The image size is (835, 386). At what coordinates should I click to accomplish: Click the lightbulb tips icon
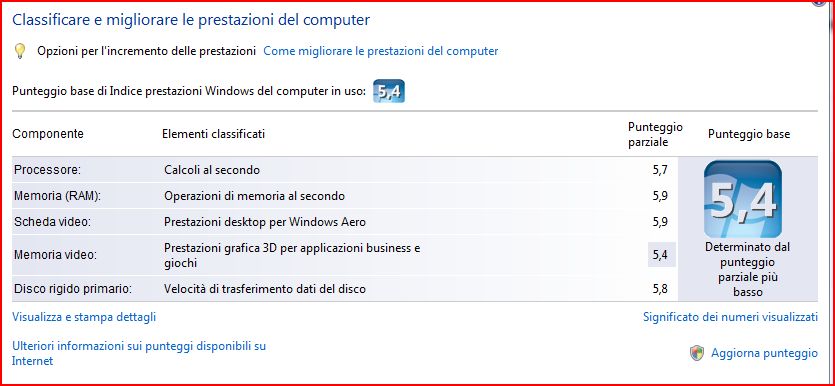(20, 51)
